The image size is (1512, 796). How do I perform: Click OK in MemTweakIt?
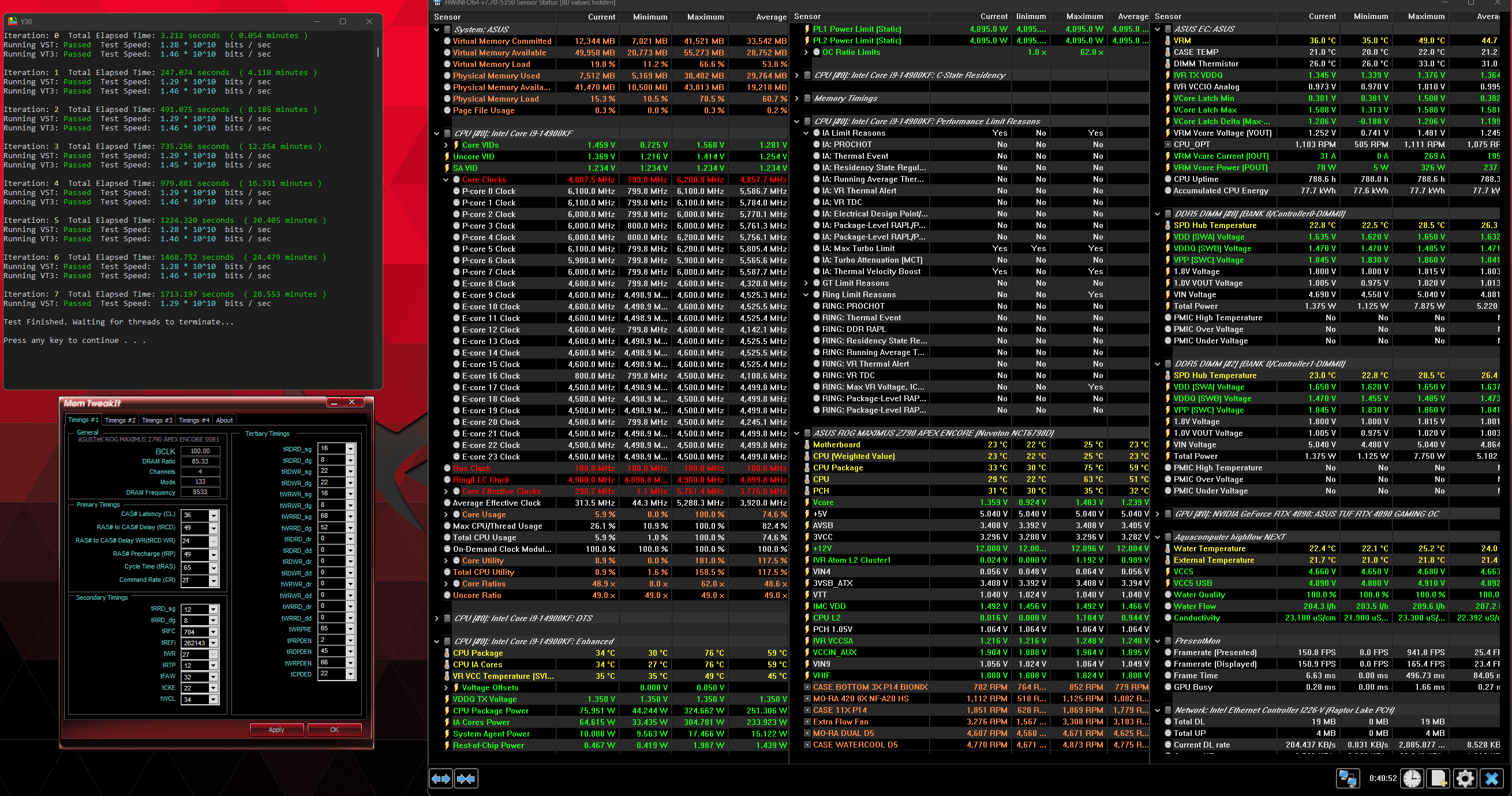pos(334,730)
